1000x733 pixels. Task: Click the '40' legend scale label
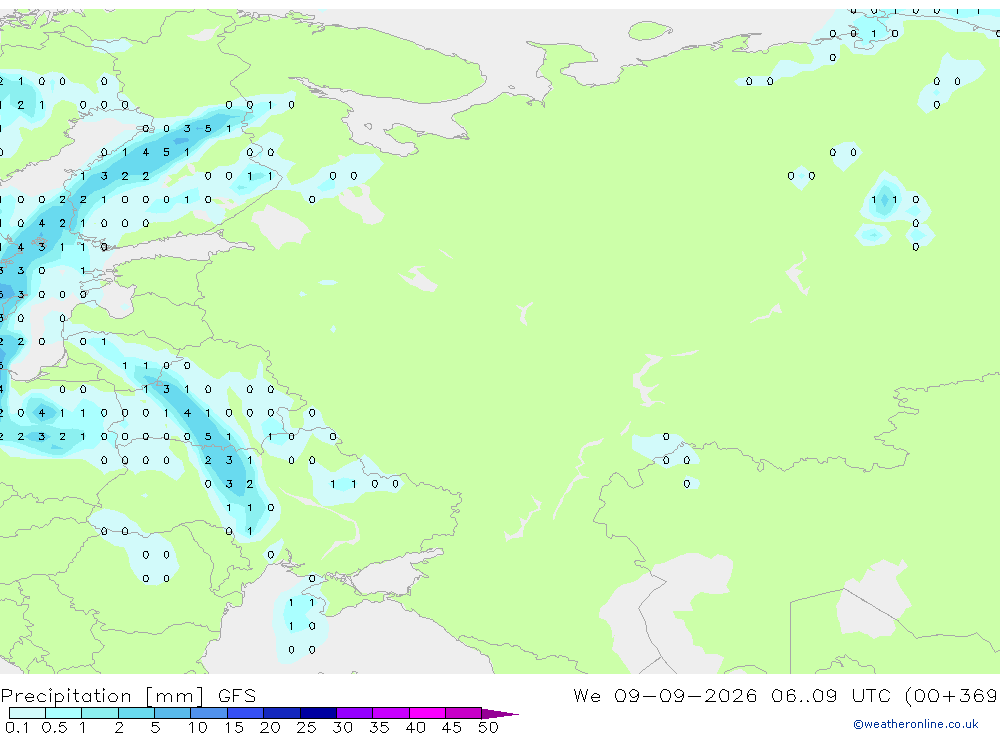415,727
